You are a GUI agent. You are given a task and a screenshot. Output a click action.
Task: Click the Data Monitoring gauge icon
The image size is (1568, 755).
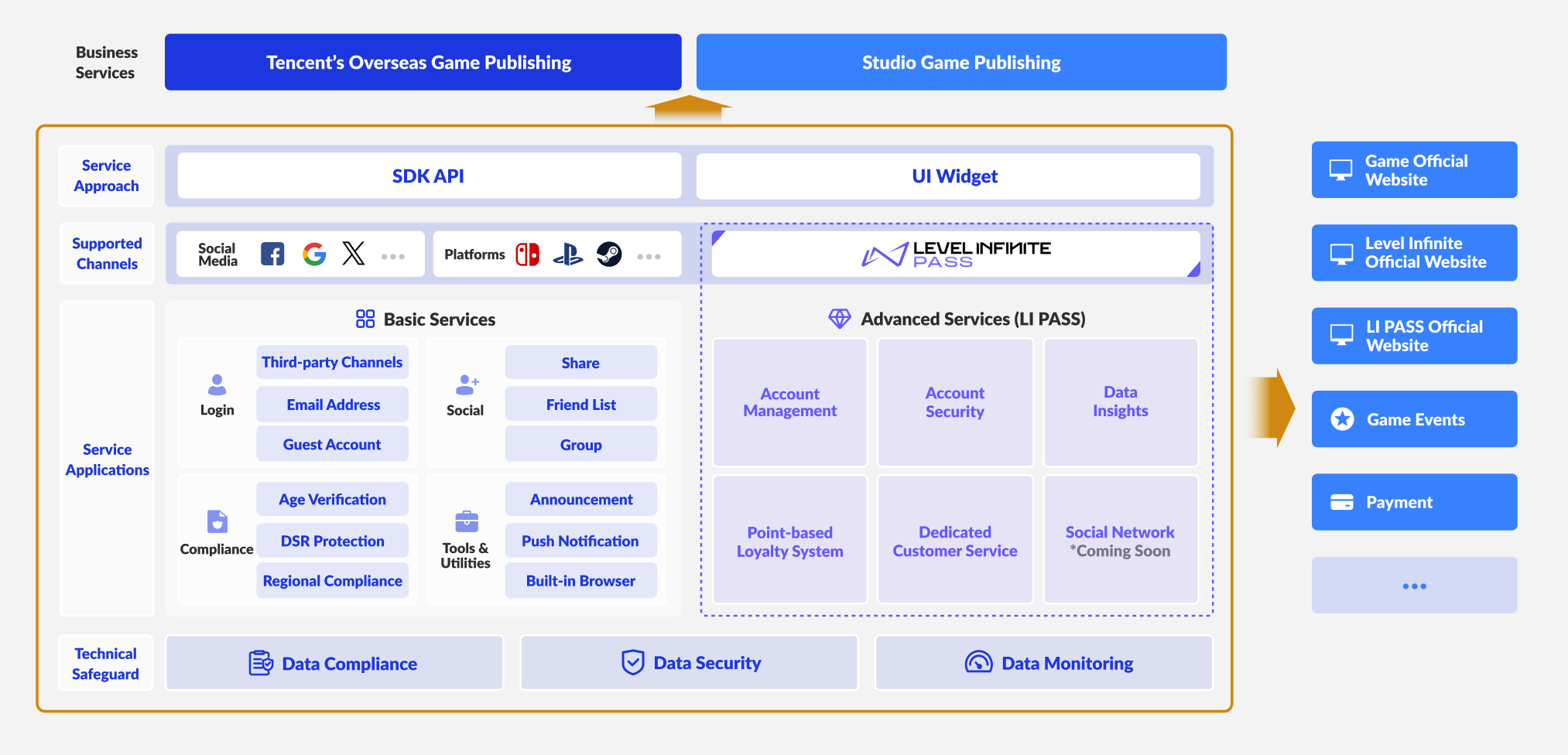coord(979,662)
